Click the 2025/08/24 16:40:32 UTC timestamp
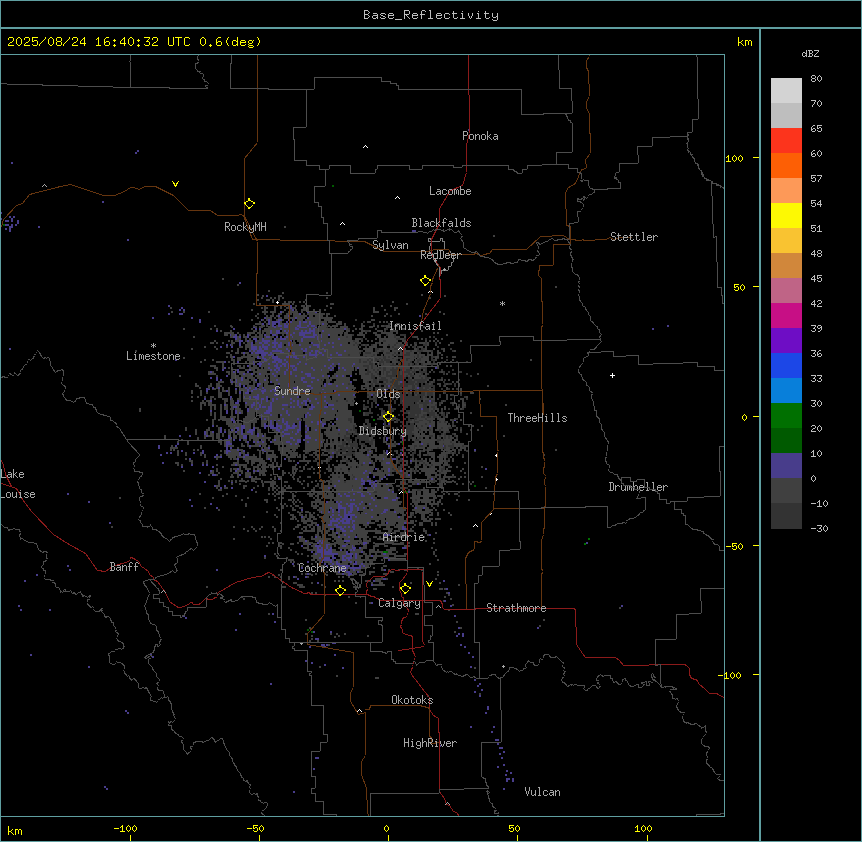 tap(99, 42)
